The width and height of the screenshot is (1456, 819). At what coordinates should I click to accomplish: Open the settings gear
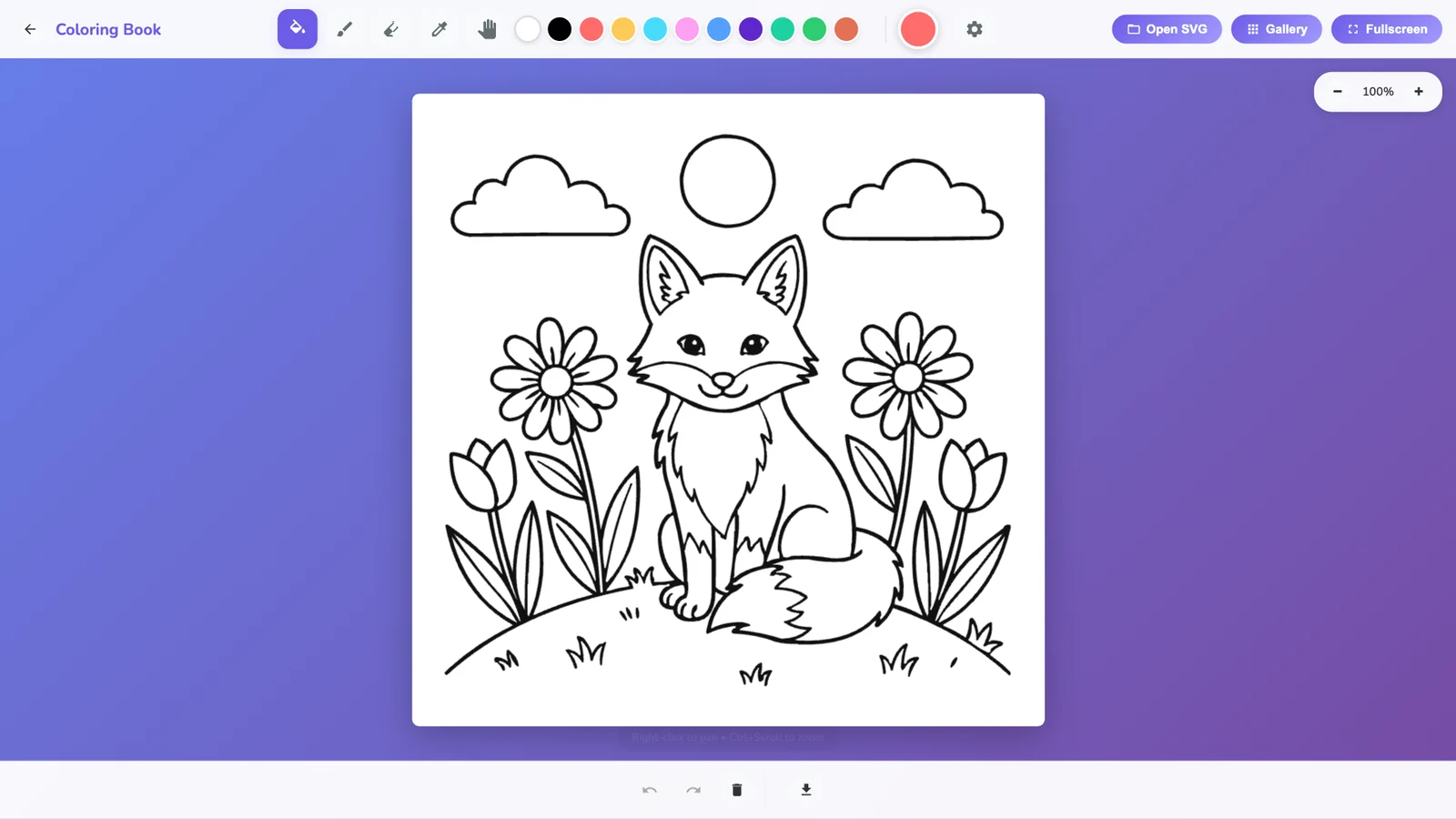[975, 29]
